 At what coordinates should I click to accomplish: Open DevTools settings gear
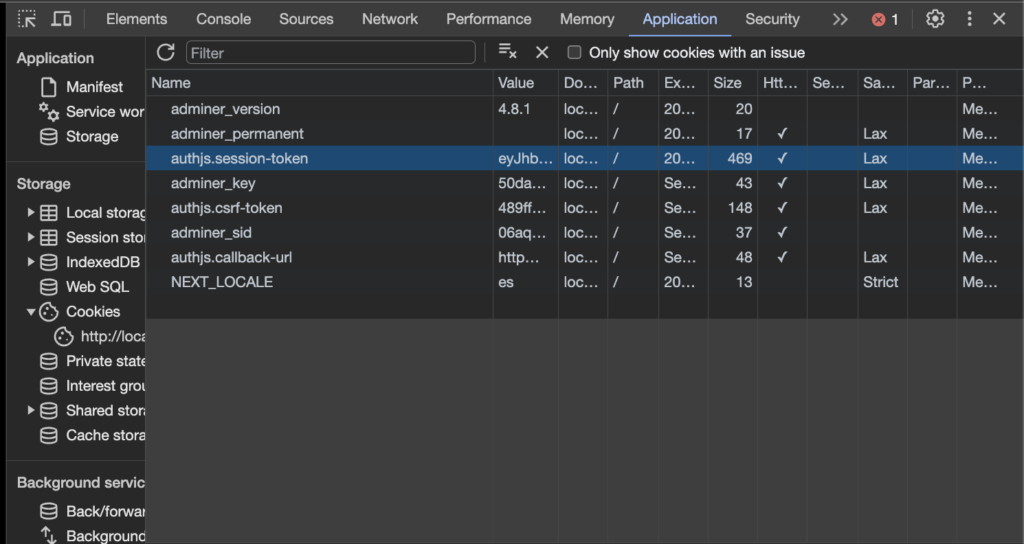[935, 19]
